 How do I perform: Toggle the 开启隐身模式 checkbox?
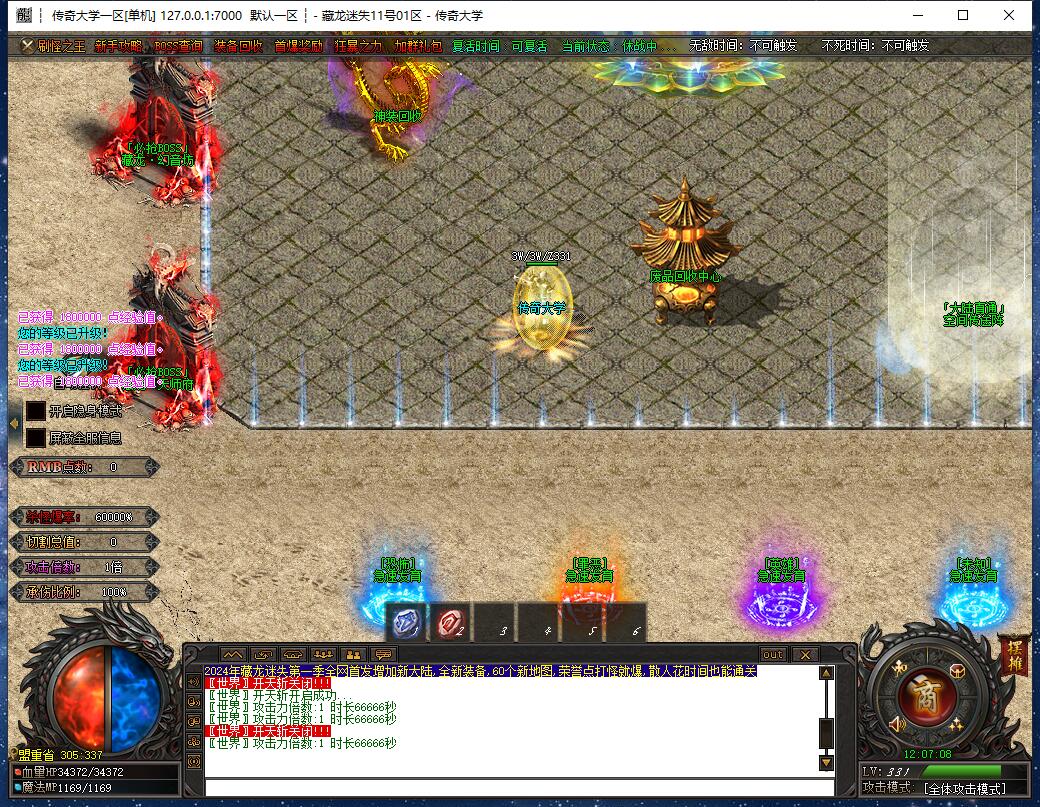(36, 411)
